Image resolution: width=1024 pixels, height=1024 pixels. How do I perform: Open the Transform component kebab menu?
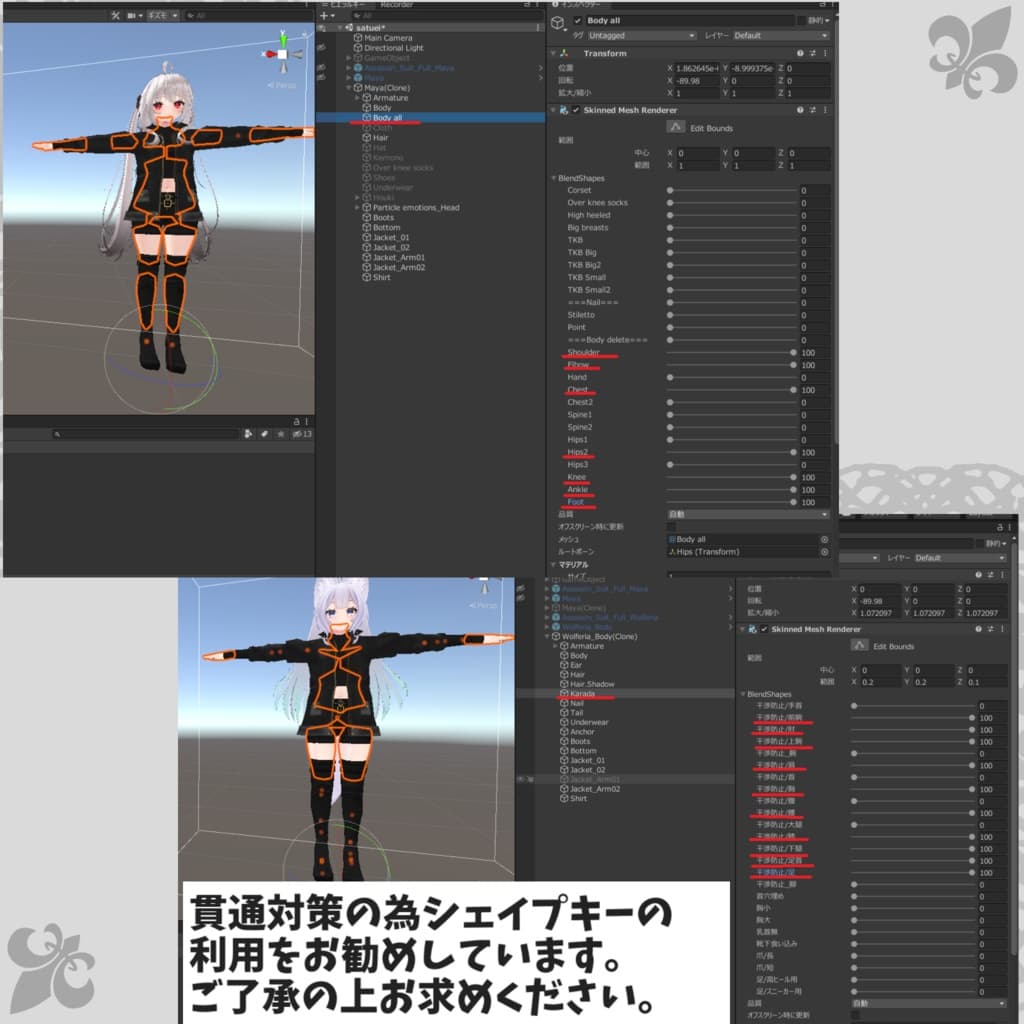tap(825, 54)
